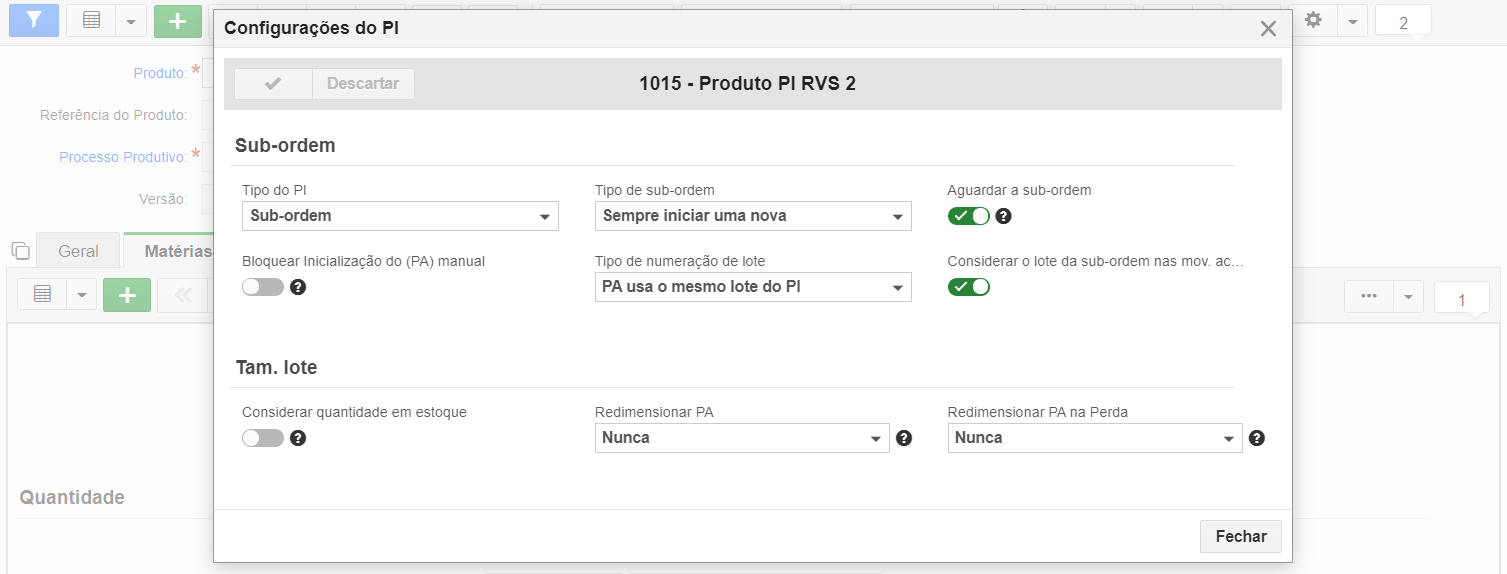Screen dimensions: 1507x574
Task: Close the Configurações do PI dialog
Action: point(1268,29)
